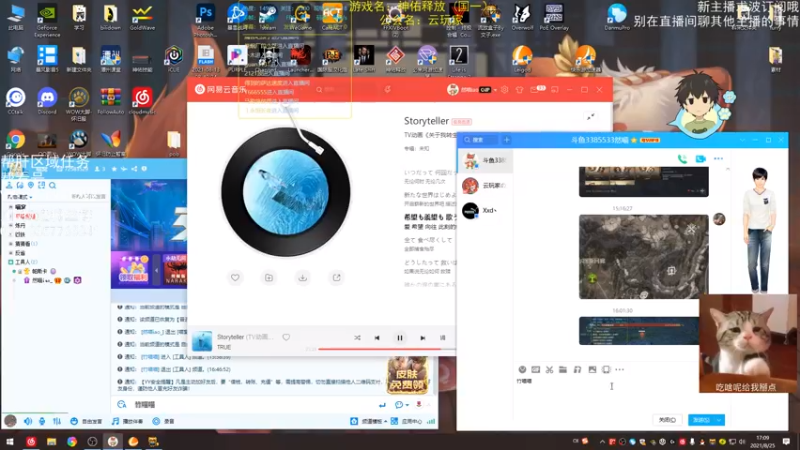Open the album cover thumbnail in player bar
This screenshot has width=800, height=450.
(202, 341)
